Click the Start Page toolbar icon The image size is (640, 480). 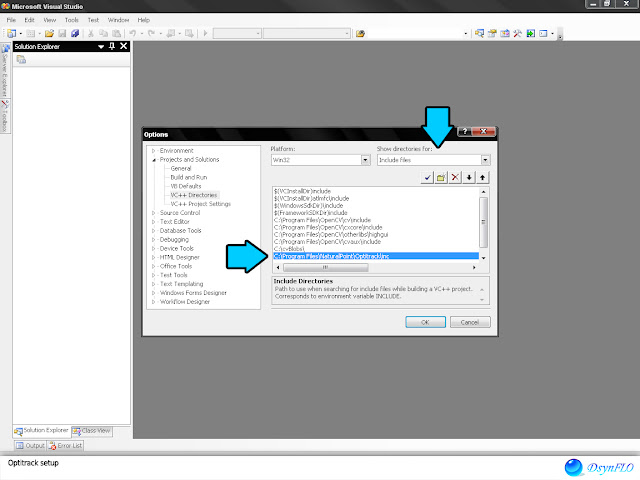point(530,33)
